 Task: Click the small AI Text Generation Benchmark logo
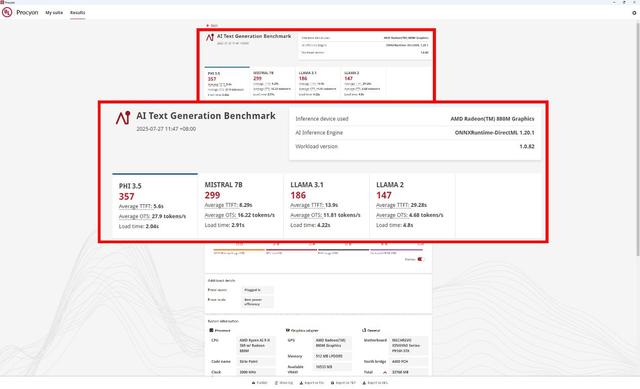tap(210, 38)
